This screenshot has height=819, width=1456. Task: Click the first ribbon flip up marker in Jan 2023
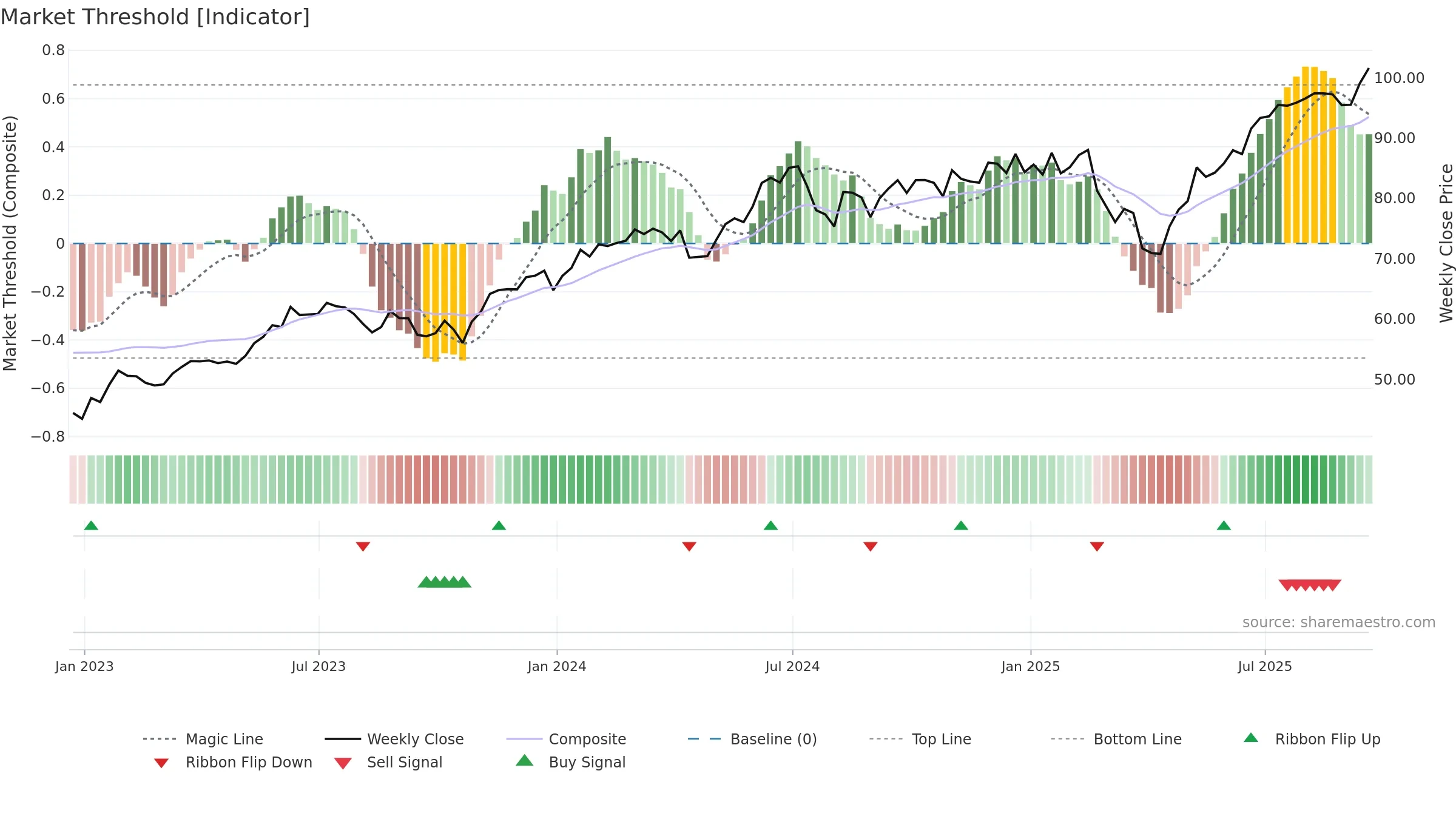pyautogui.click(x=91, y=525)
